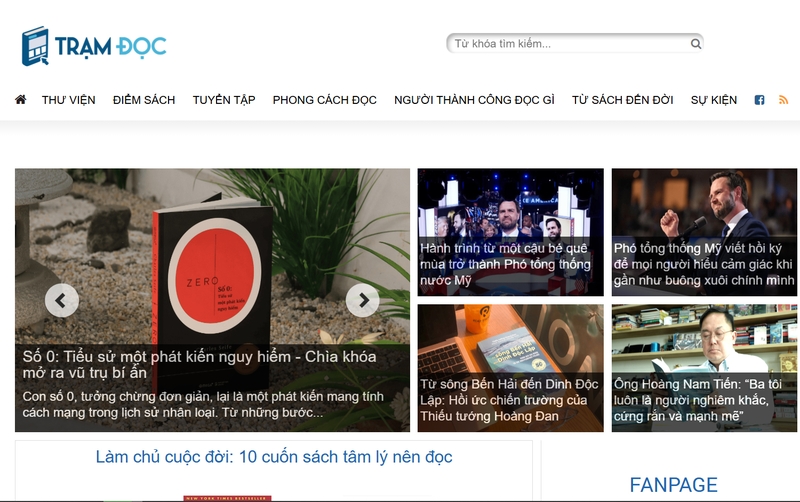
Task: Open article Hành trình từ một cậu bé quê
Action: pyautogui.click(x=505, y=264)
